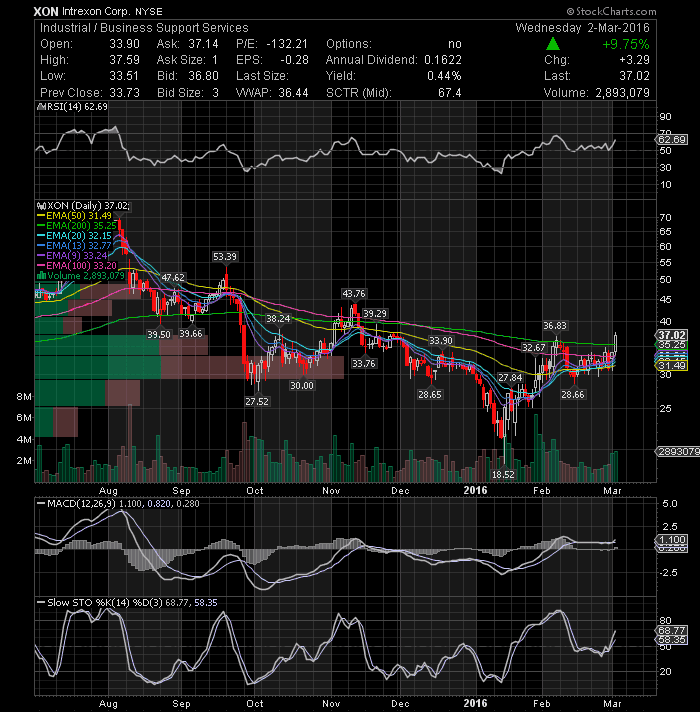Select the EPS value -0.28
The height and width of the screenshot is (712, 700).
click(x=294, y=60)
